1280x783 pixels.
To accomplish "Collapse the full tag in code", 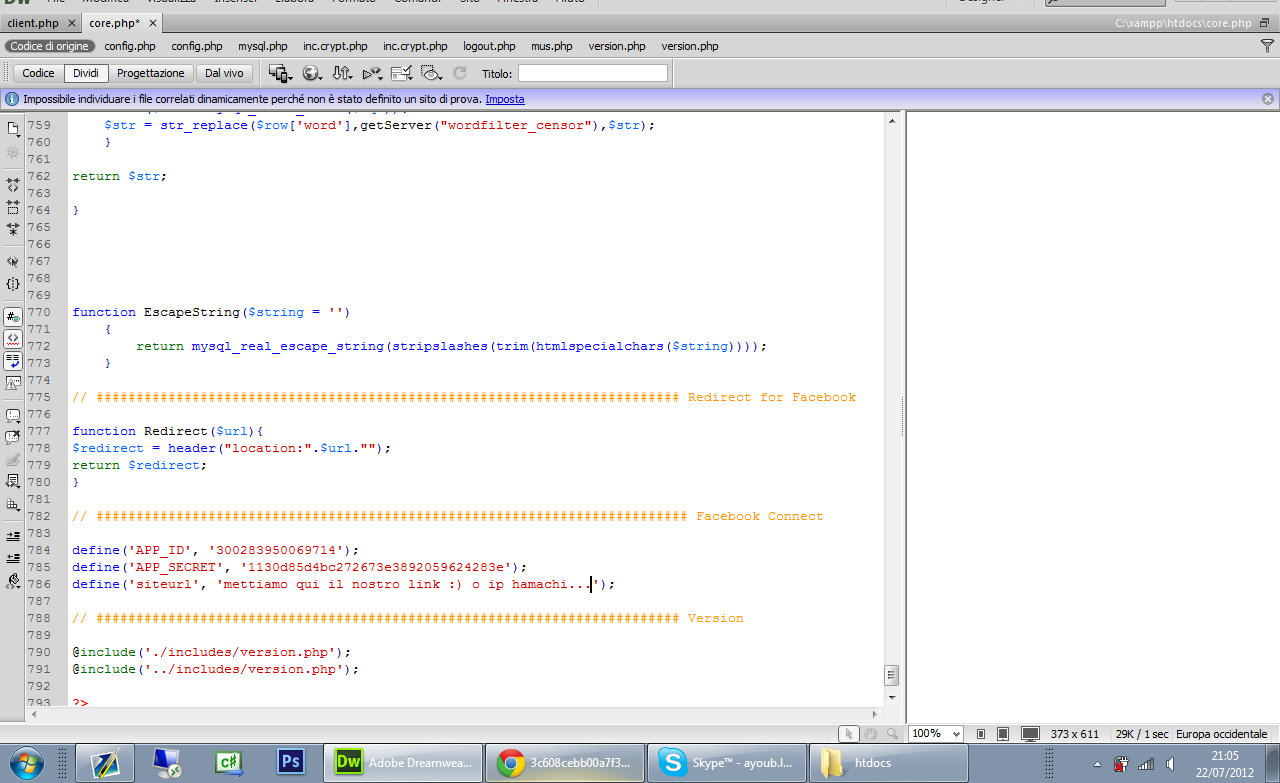I will point(13,185).
